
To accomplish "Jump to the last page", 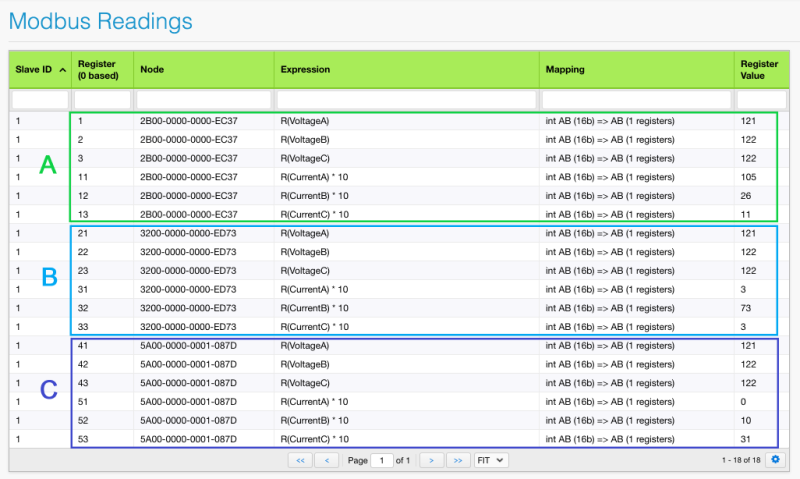I will click(457, 460).
